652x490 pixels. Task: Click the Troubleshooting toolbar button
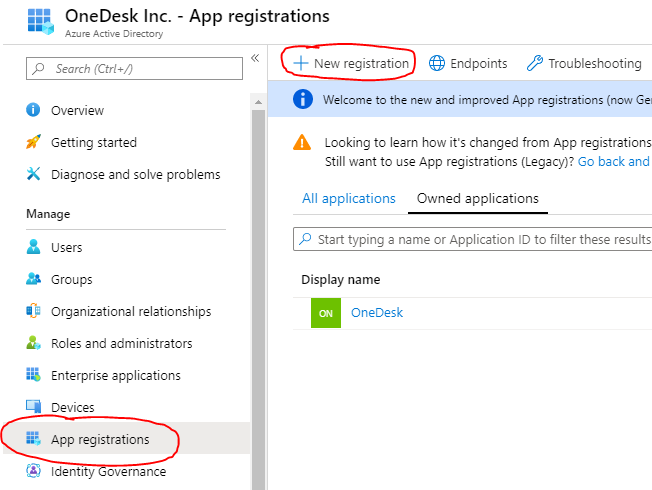coord(584,63)
